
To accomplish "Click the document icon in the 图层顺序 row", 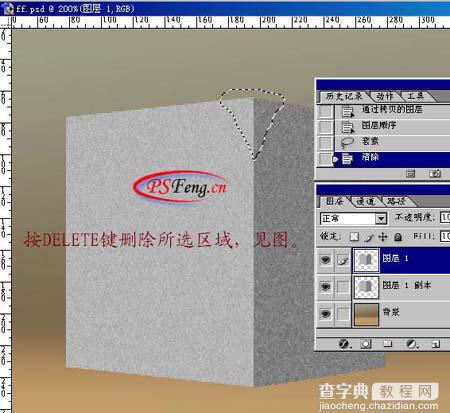I will click(347, 127).
